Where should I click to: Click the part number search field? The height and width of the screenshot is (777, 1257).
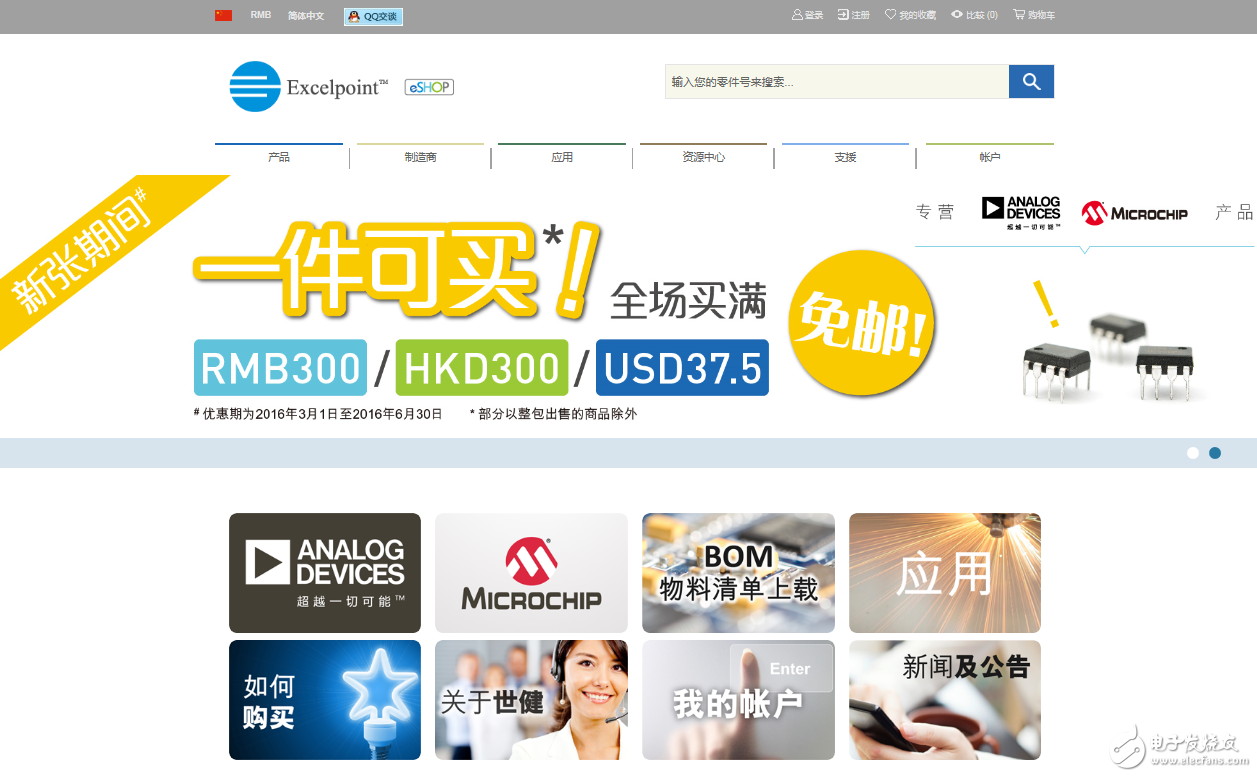(x=836, y=82)
